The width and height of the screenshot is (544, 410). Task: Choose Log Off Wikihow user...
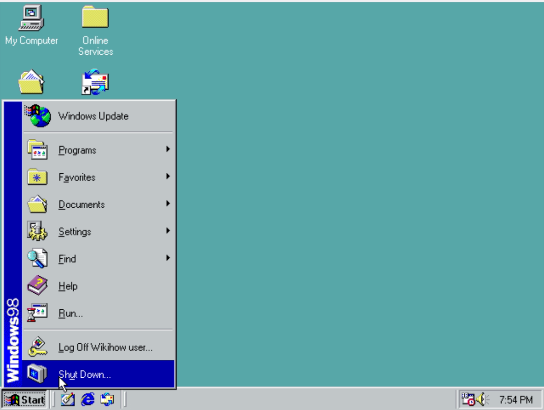click(x=99, y=347)
